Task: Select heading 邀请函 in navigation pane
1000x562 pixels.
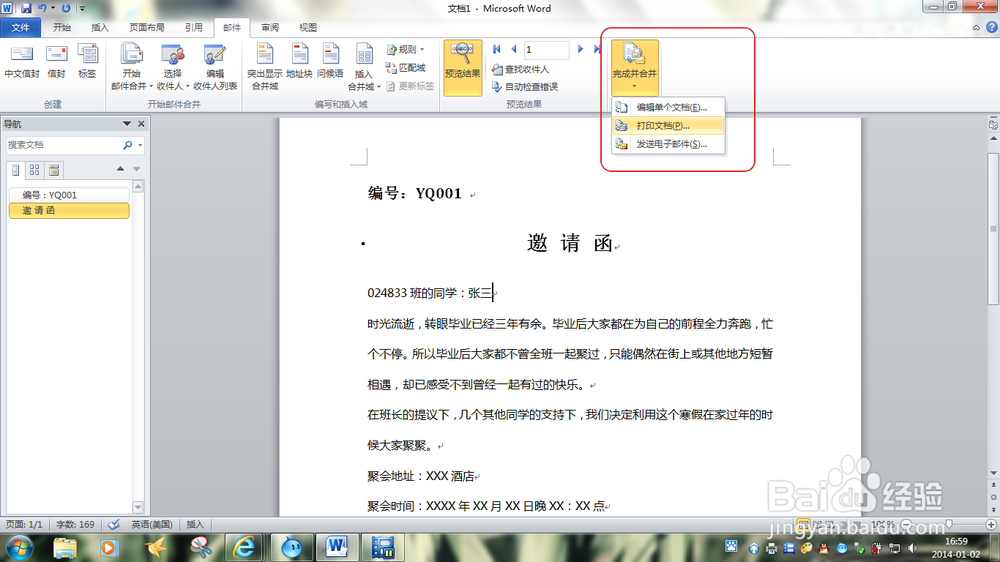Action: click(x=69, y=211)
